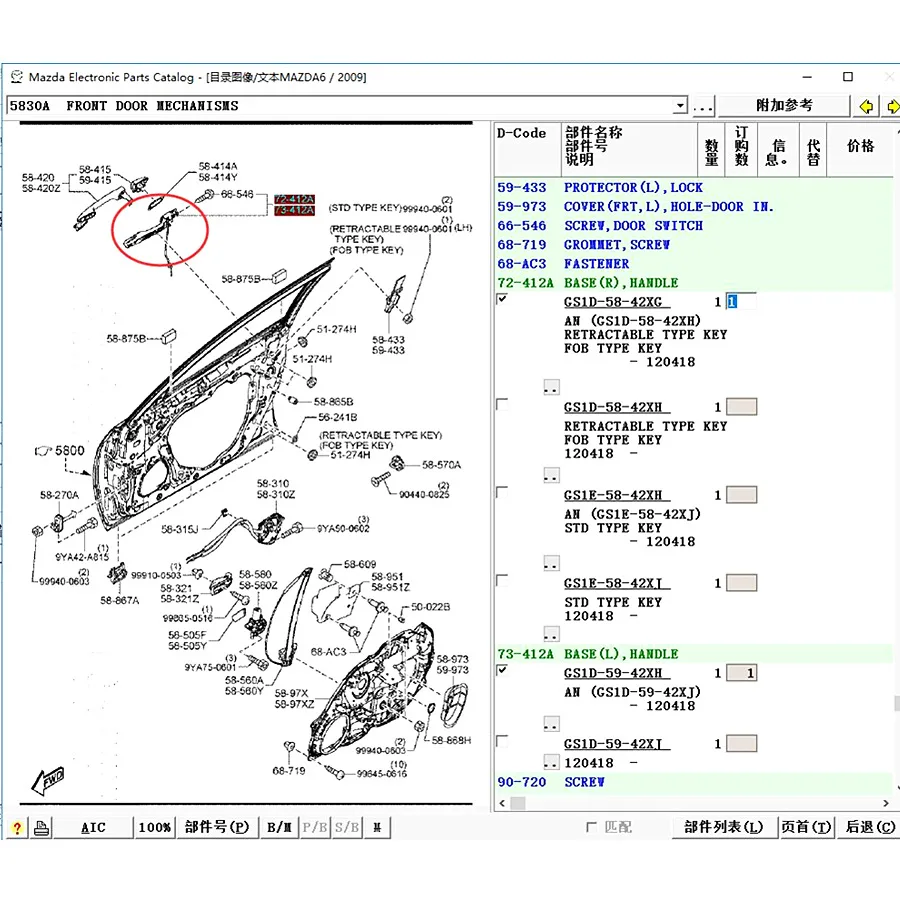This screenshot has width=900, height=900.
Task: Click the AIC button in bottom toolbar
Action: (x=93, y=828)
